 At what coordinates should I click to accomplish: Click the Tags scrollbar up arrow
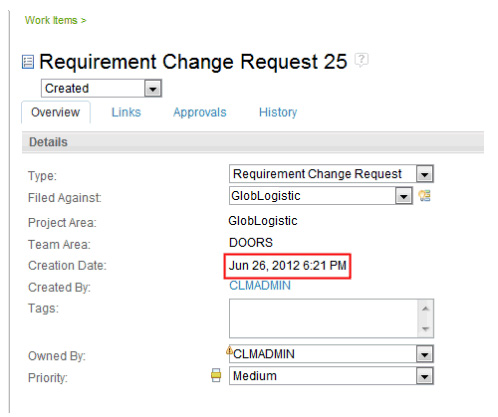coord(425,309)
